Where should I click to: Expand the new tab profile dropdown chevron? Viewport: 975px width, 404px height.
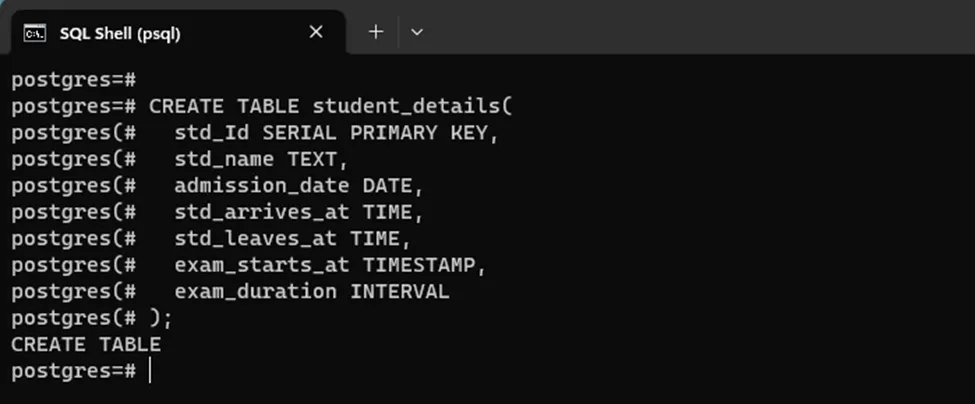tap(417, 32)
